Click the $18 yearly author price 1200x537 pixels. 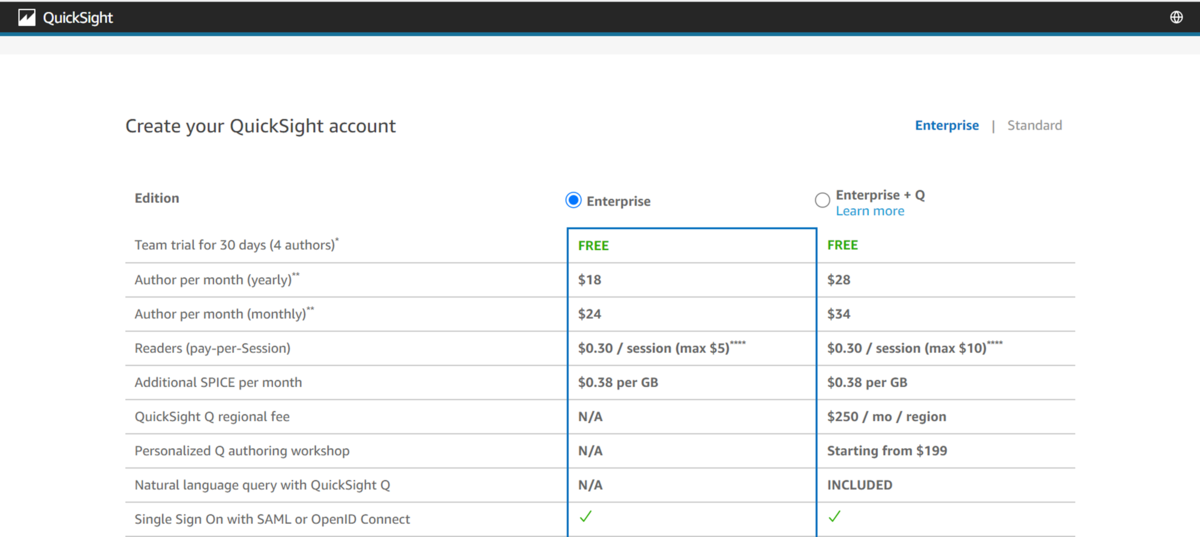[589, 280]
